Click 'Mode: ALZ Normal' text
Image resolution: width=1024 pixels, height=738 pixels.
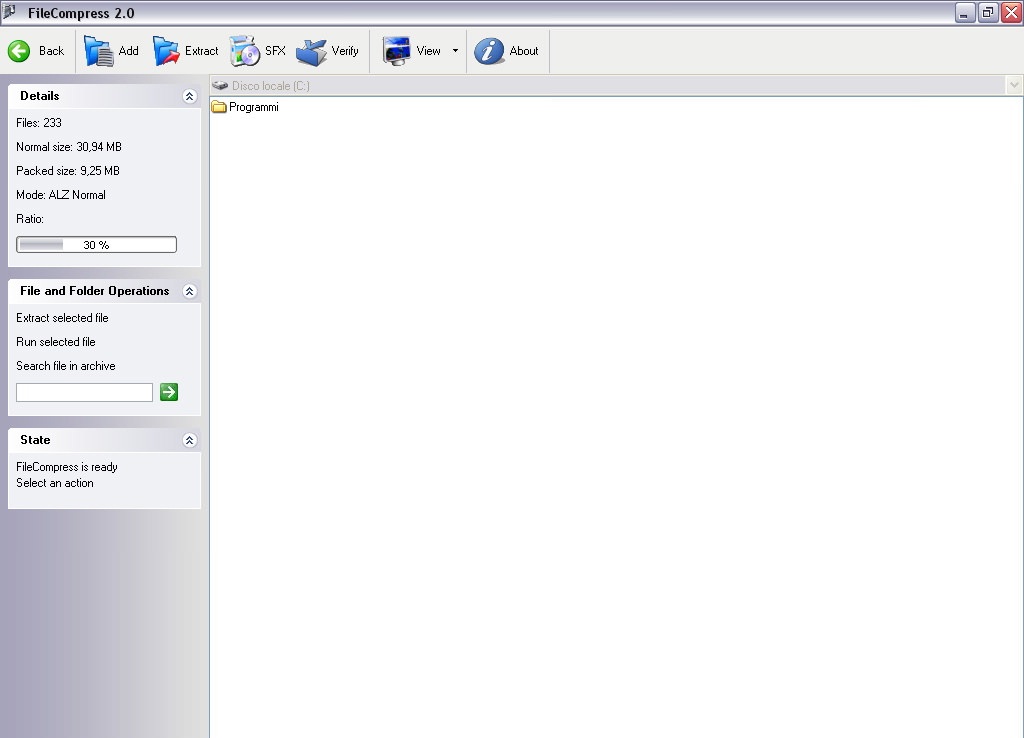(x=61, y=195)
